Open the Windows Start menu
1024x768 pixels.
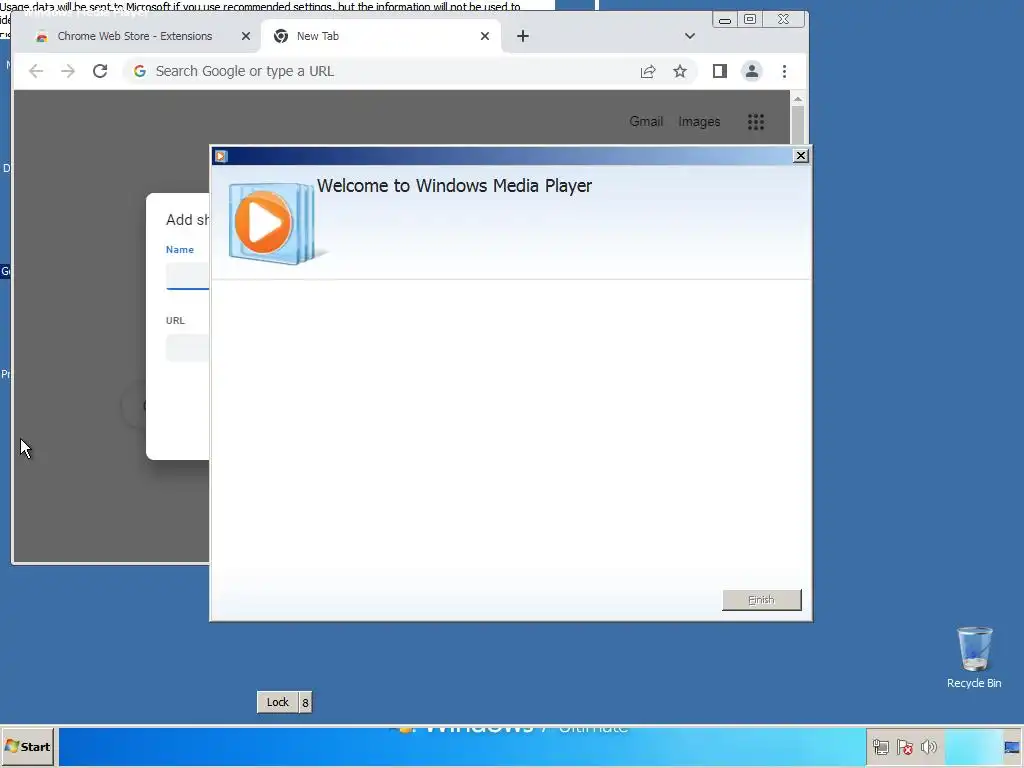pyautogui.click(x=28, y=746)
